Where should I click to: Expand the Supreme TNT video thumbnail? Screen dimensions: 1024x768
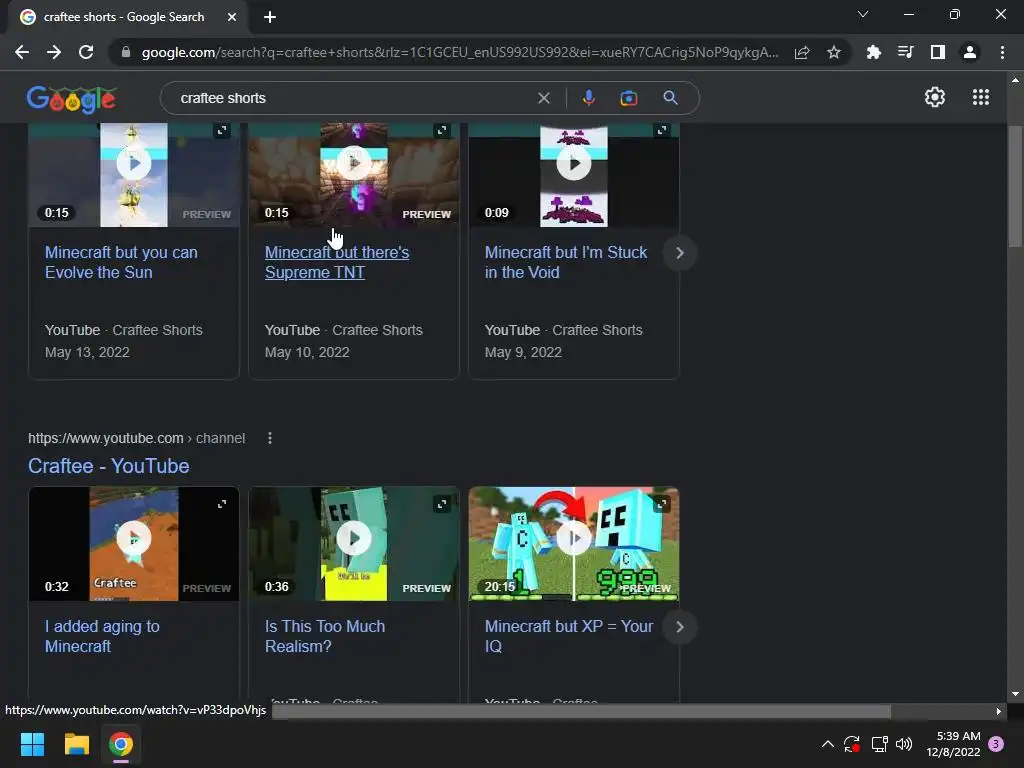pos(442,131)
